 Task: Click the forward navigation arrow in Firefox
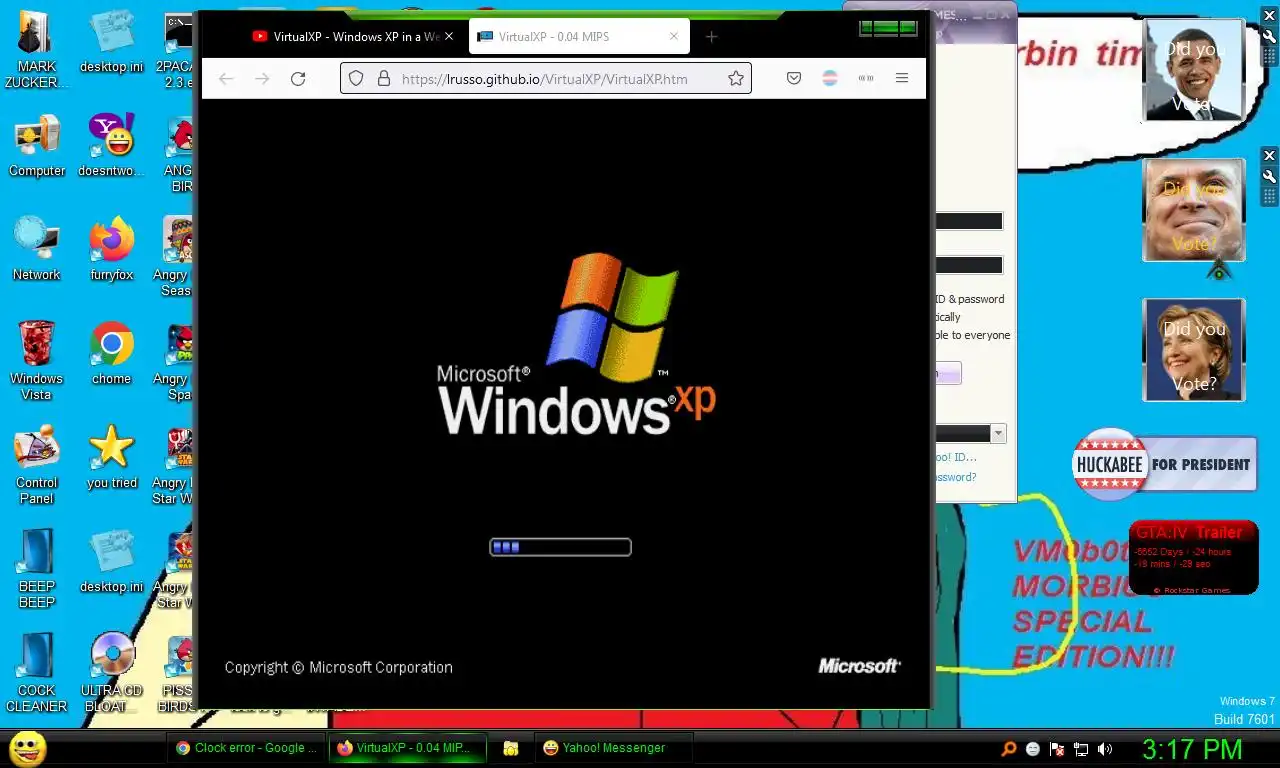coord(262,78)
